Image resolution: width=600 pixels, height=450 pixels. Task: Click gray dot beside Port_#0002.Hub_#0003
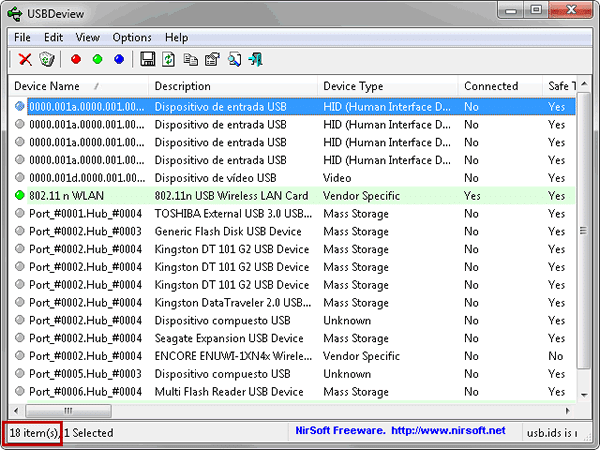pyautogui.click(x=20, y=231)
